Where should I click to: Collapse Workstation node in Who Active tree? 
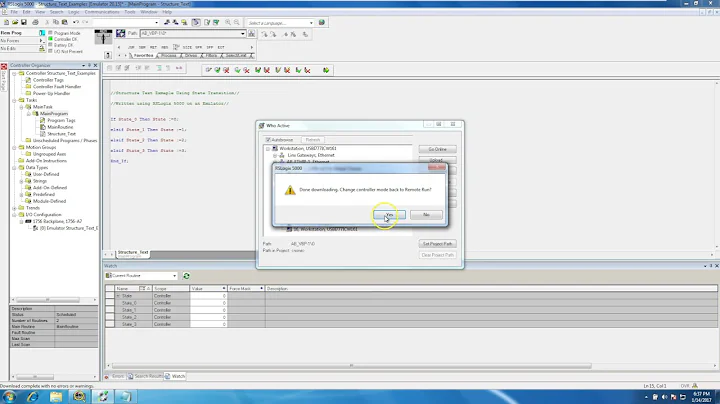268,149
